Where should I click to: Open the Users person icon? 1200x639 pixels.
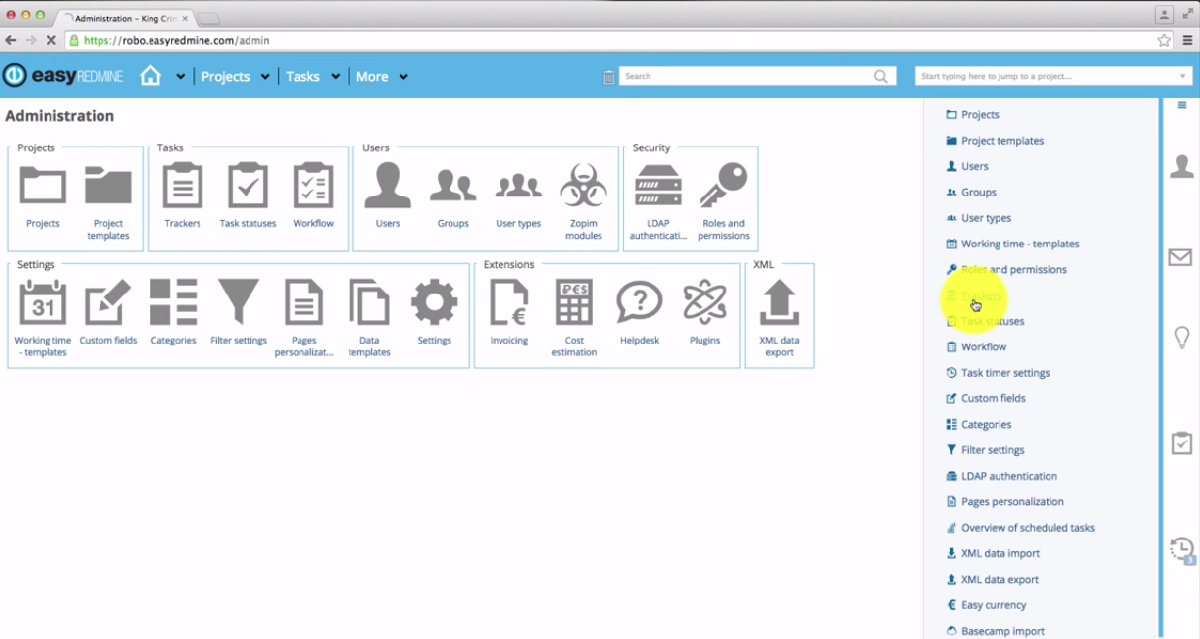[388, 185]
